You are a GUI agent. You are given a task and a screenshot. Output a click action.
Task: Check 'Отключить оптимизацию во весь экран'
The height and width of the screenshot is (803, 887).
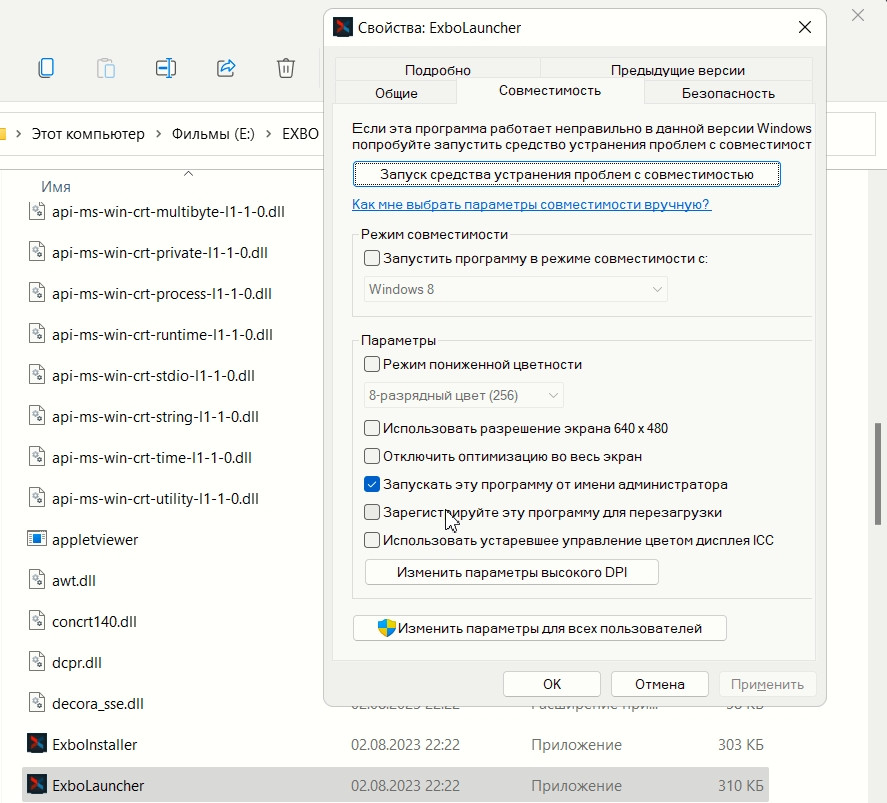coord(372,456)
